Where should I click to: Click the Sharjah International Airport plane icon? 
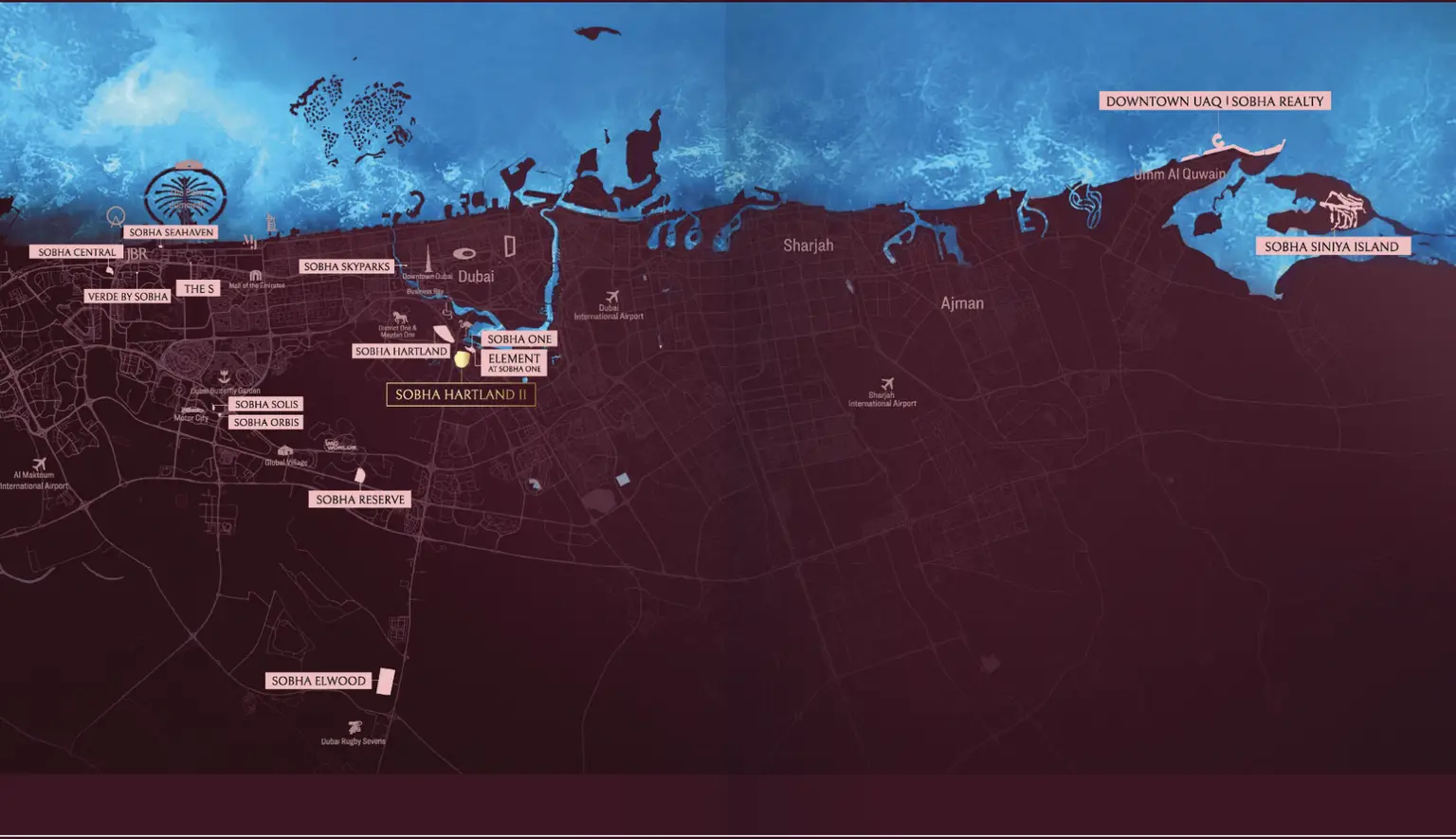(x=887, y=384)
